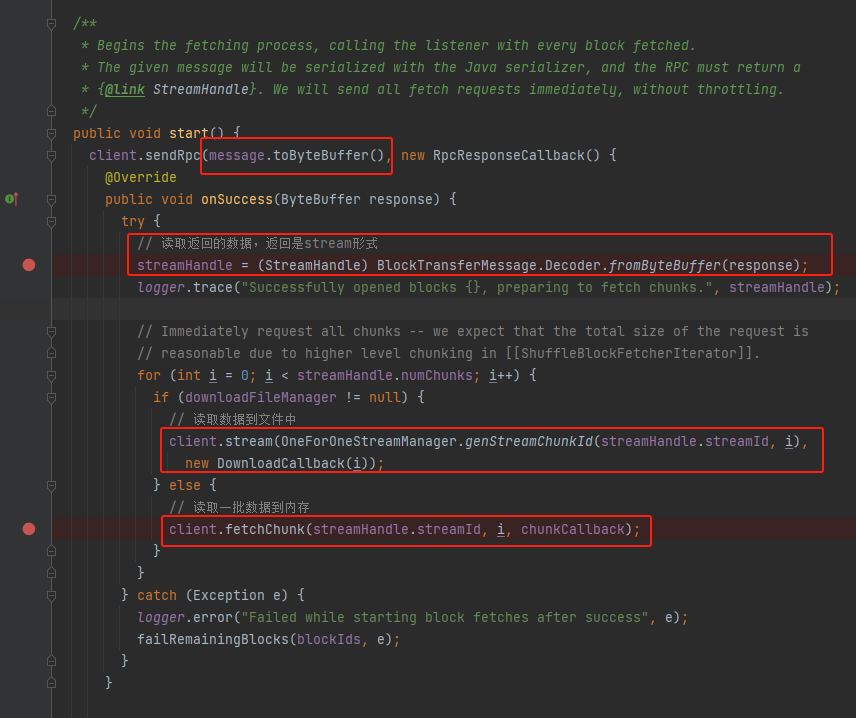Remove breakpoint on the streamHandle assignment line
Viewport: 856px width, 718px height.
29,265
